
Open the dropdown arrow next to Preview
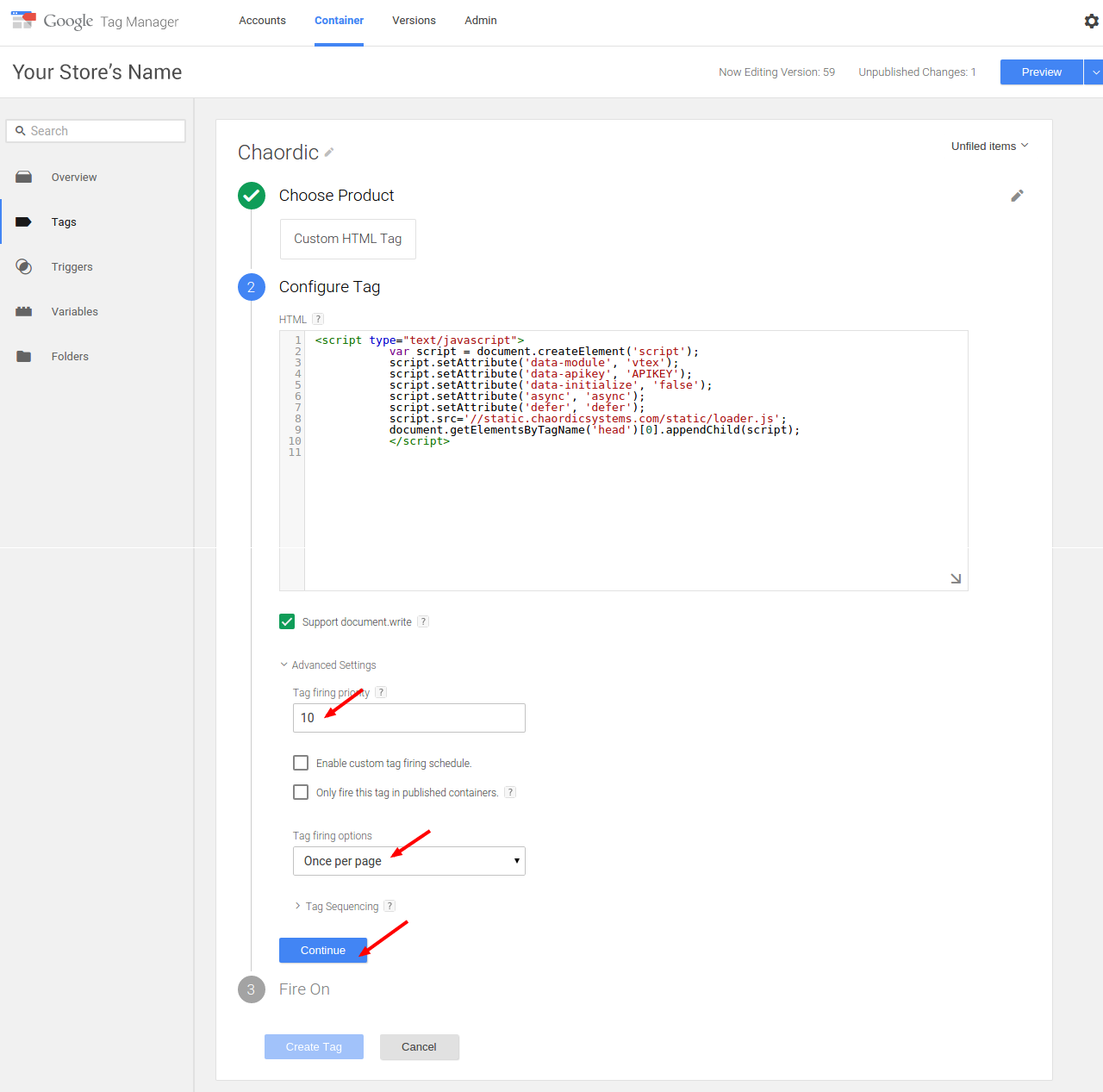pyautogui.click(x=1094, y=72)
